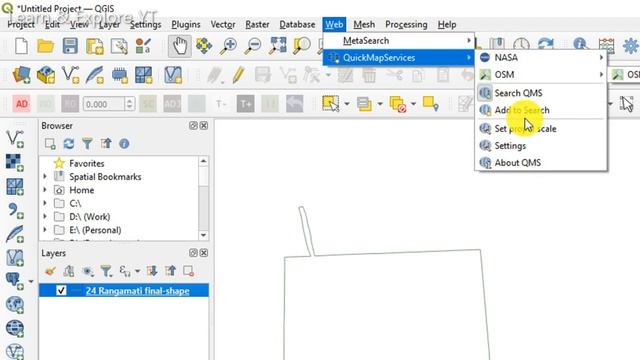Expand the Spatial Bookmarks tree node
The width and height of the screenshot is (640, 360).
(45, 177)
